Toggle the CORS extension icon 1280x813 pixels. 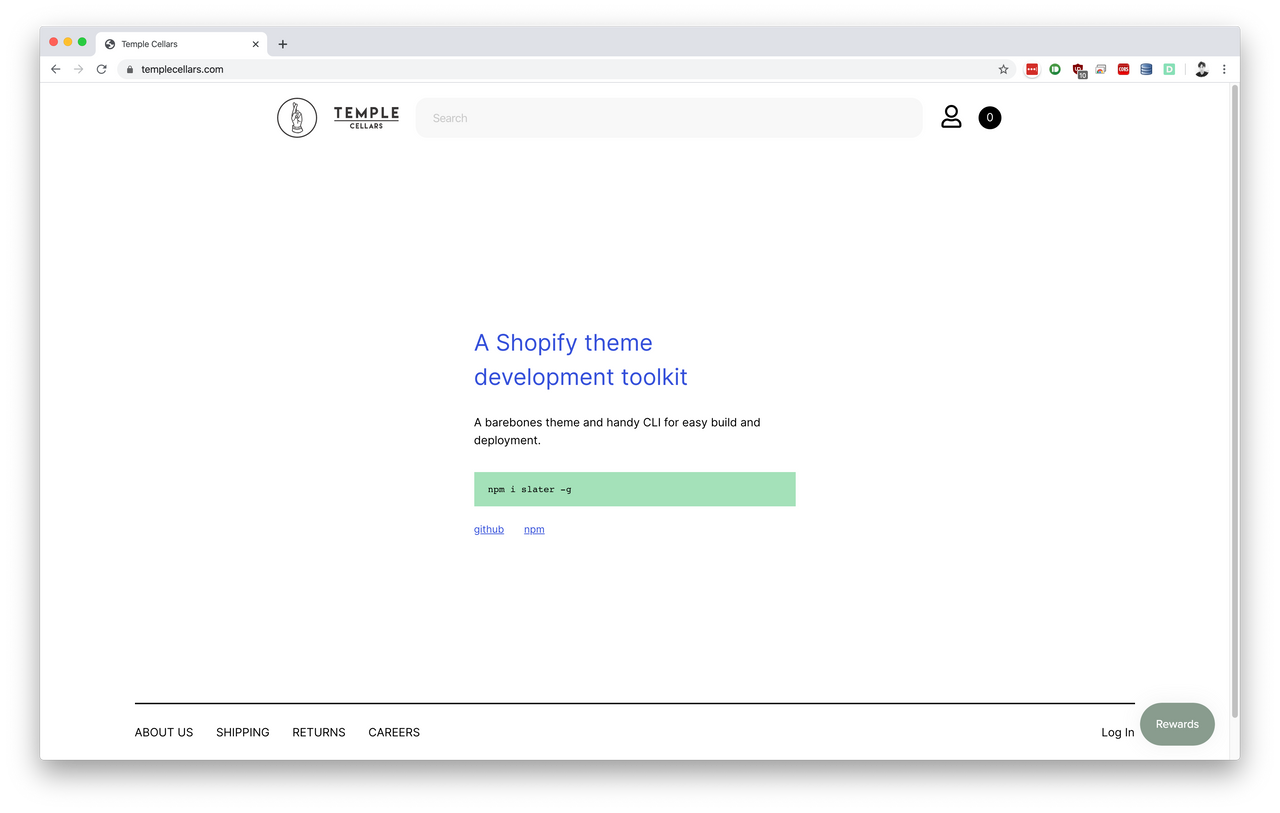pos(1124,69)
